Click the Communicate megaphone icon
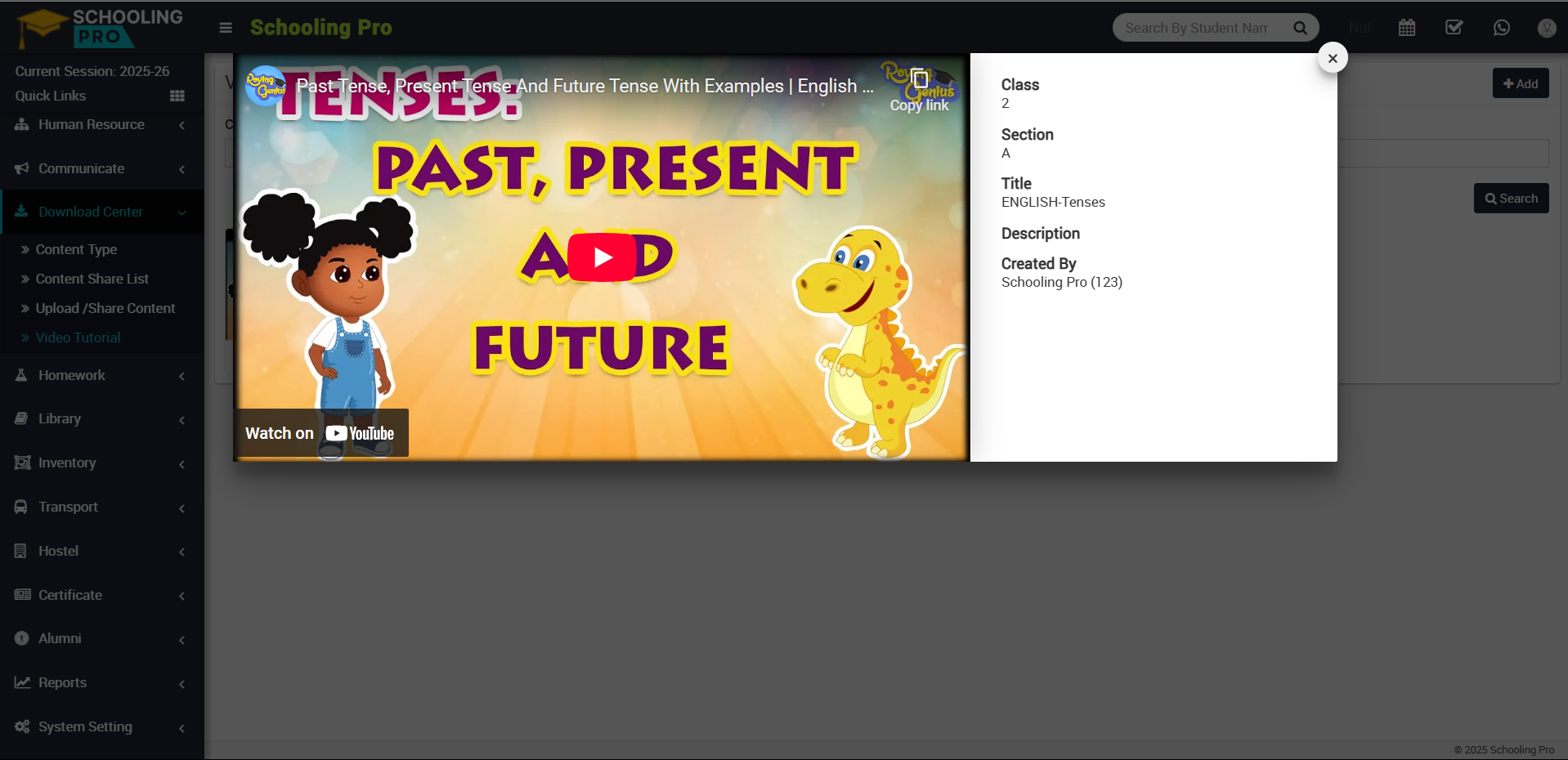Image resolution: width=1568 pixels, height=760 pixels. pos(22,168)
